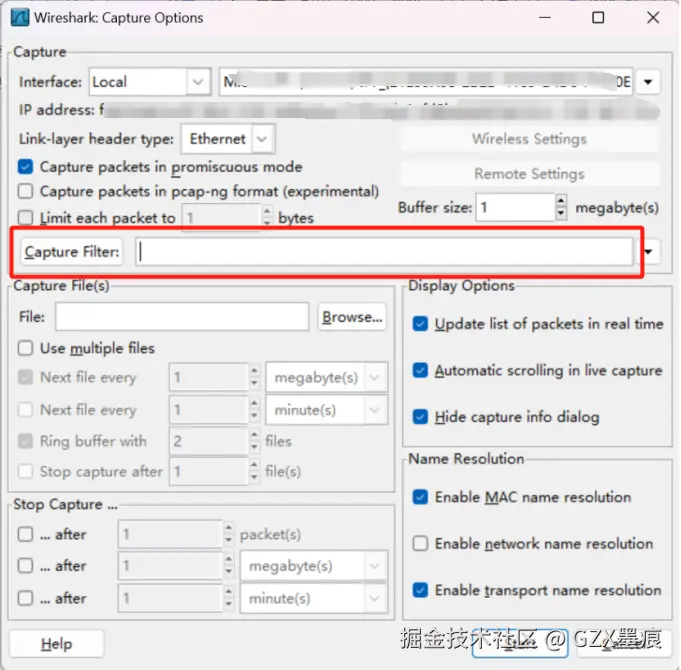Minimize the Capture Options window

[545, 18]
